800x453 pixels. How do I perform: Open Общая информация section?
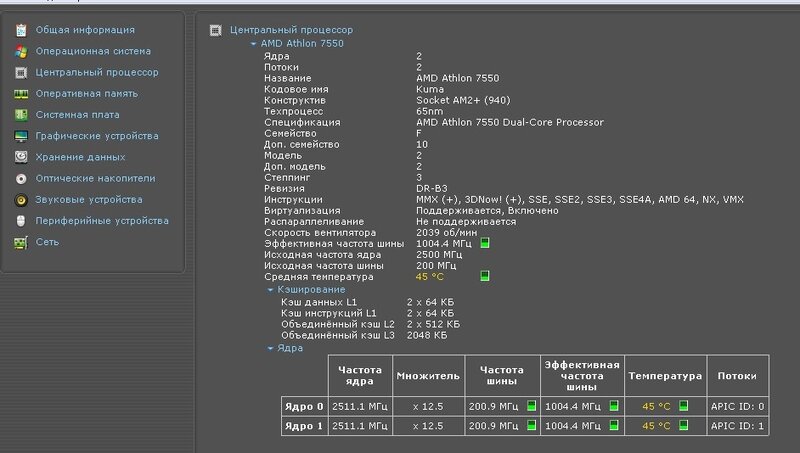(x=85, y=30)
